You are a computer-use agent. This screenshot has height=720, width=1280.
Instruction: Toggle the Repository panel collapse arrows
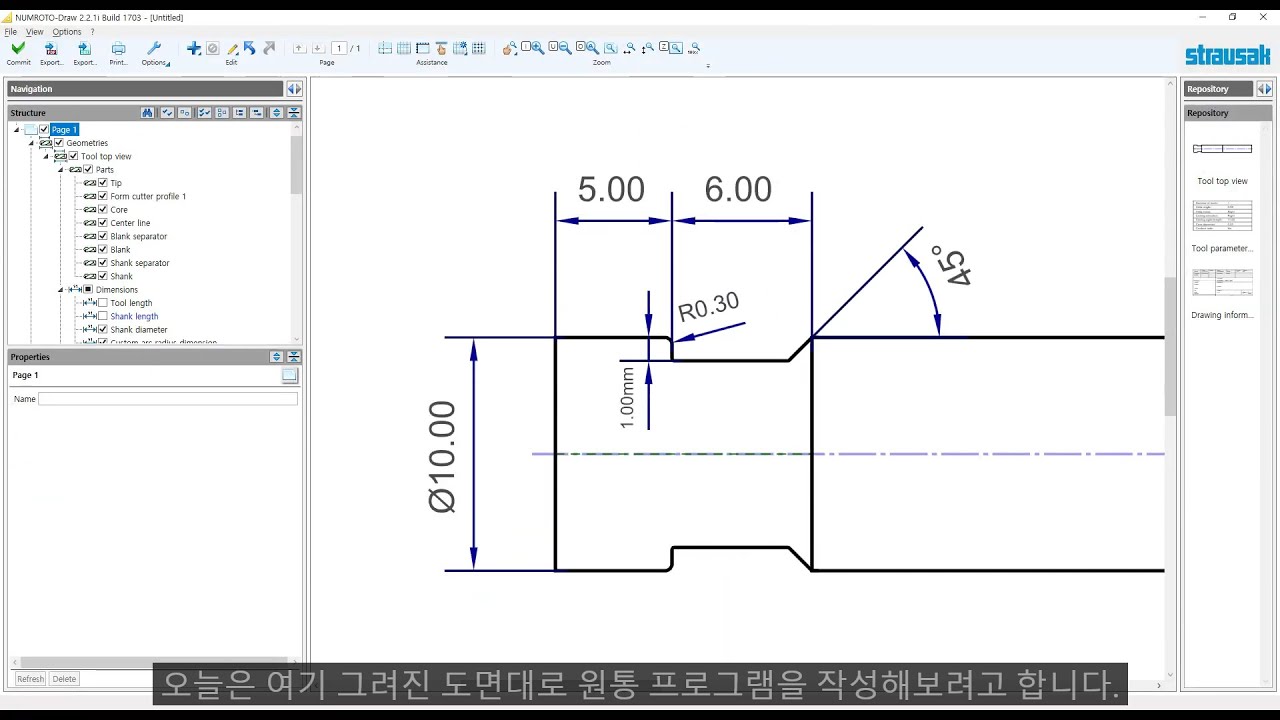point(1264,89)
